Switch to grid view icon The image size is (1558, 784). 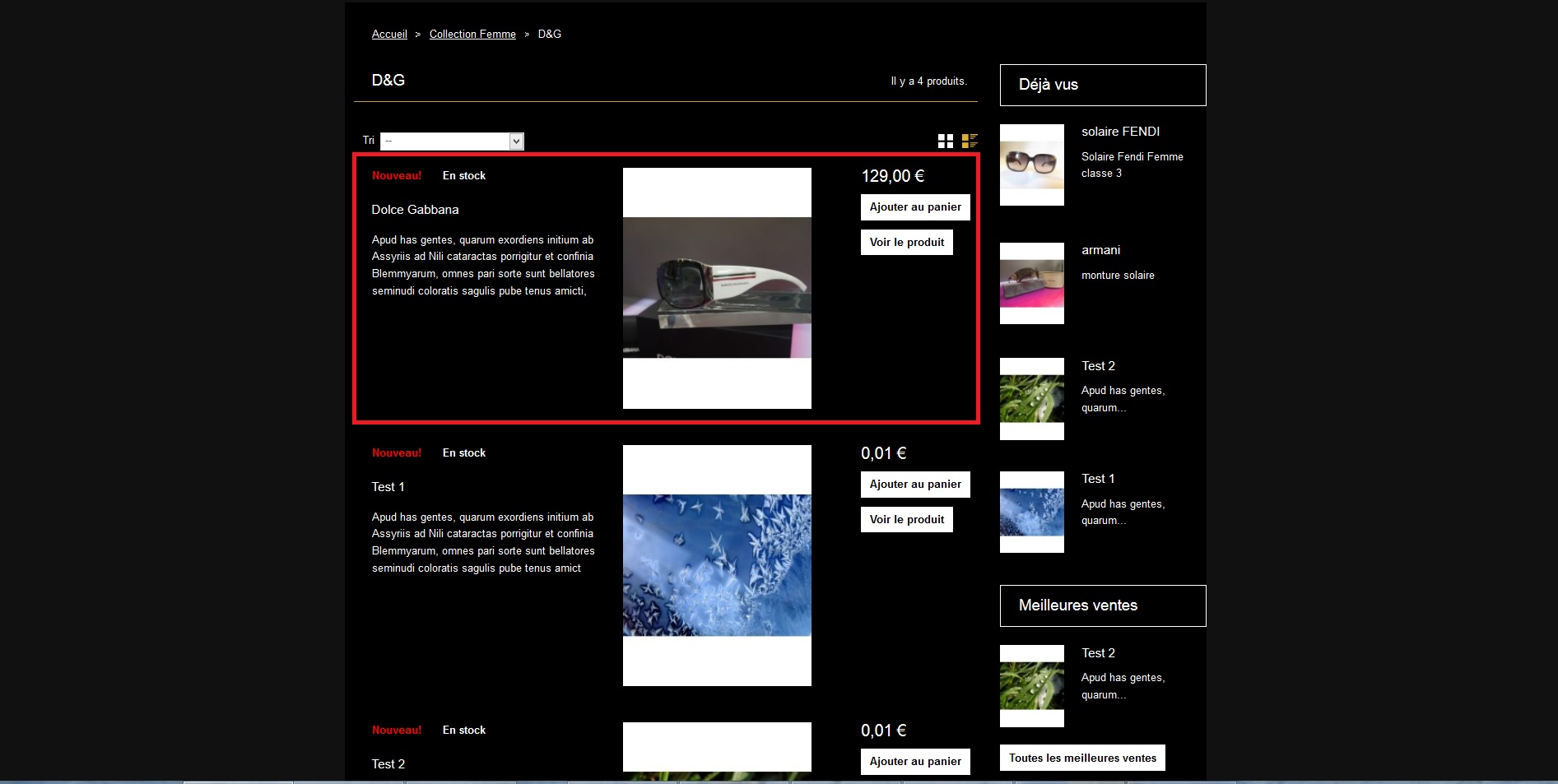[946, 141]
